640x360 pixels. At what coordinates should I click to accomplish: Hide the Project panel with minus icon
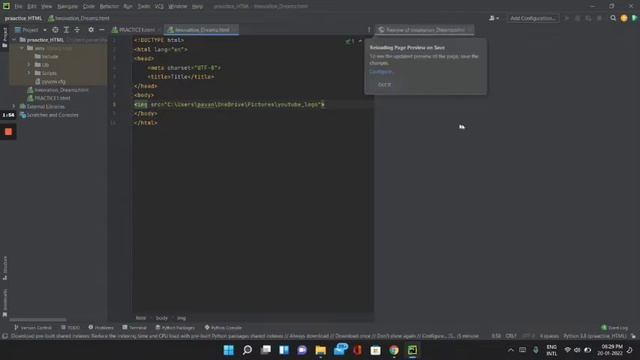tap(102, 30)
